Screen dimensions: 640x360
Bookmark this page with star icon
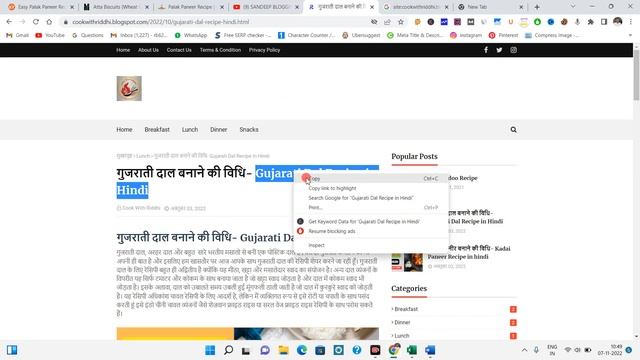[x=401, y=22]
